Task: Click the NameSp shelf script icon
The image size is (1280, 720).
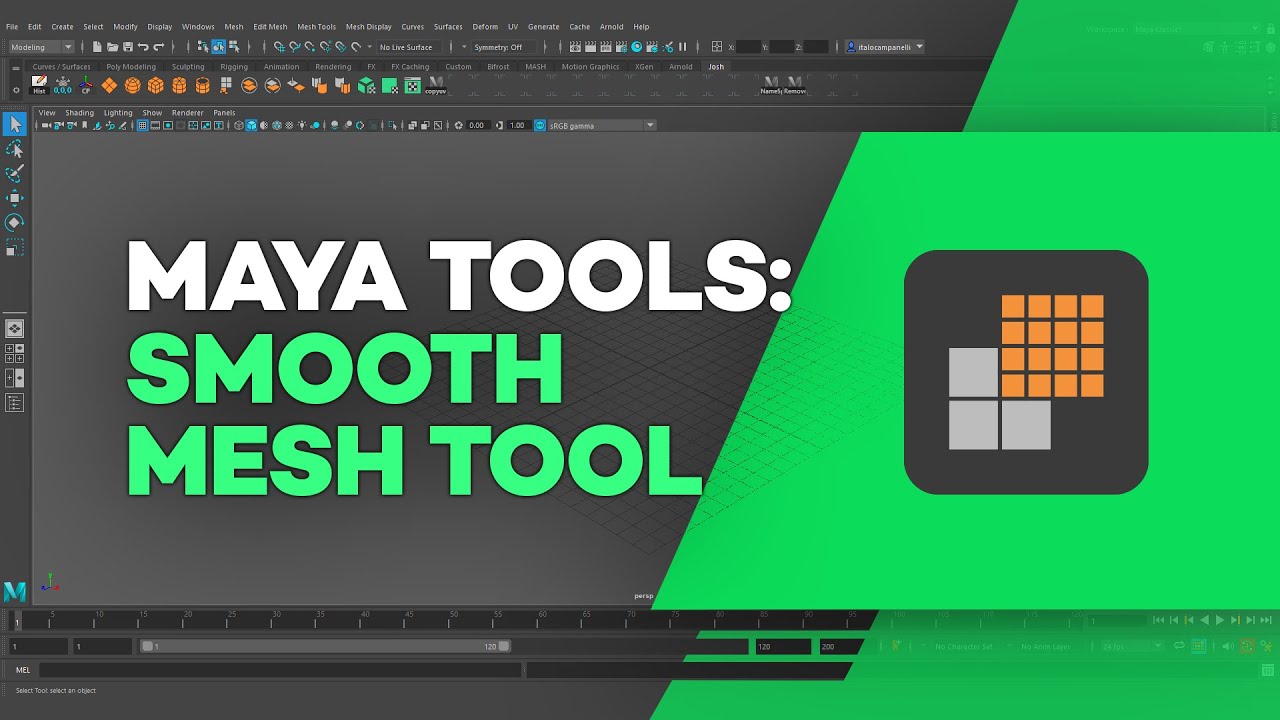Action: (771, 85)
